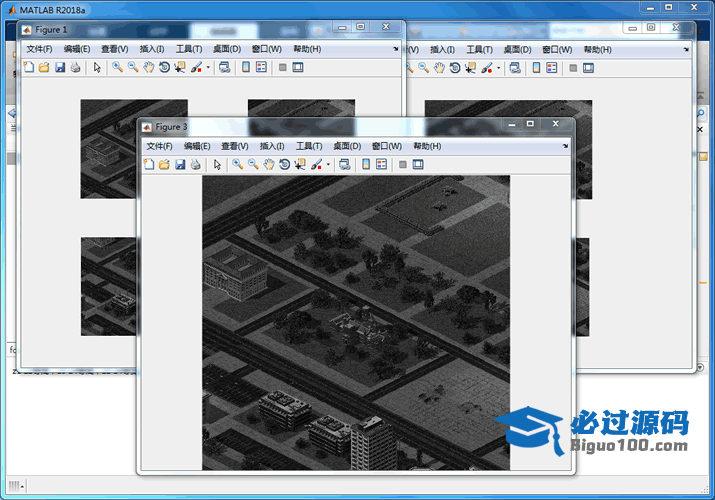Image resolution: width=715 pixels, height=500 pixels.
Task: Maximize the Figure 3 window
Action: coord(530,124)
